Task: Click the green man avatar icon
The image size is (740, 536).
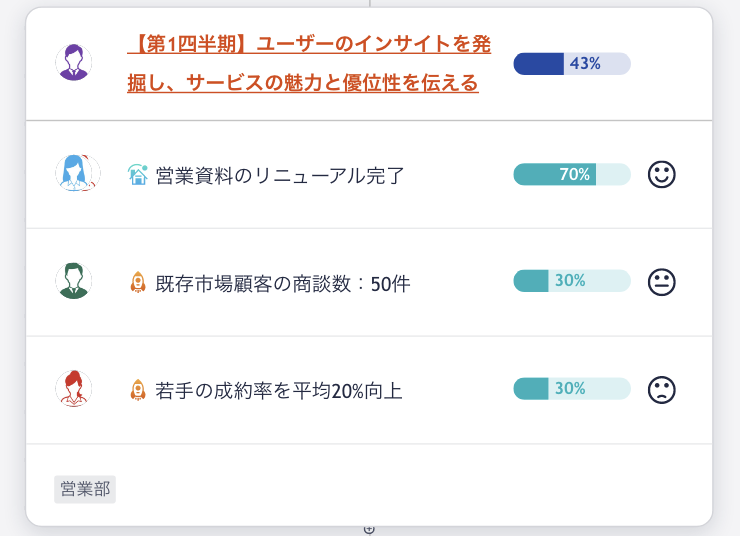Action: click(74, 281)
